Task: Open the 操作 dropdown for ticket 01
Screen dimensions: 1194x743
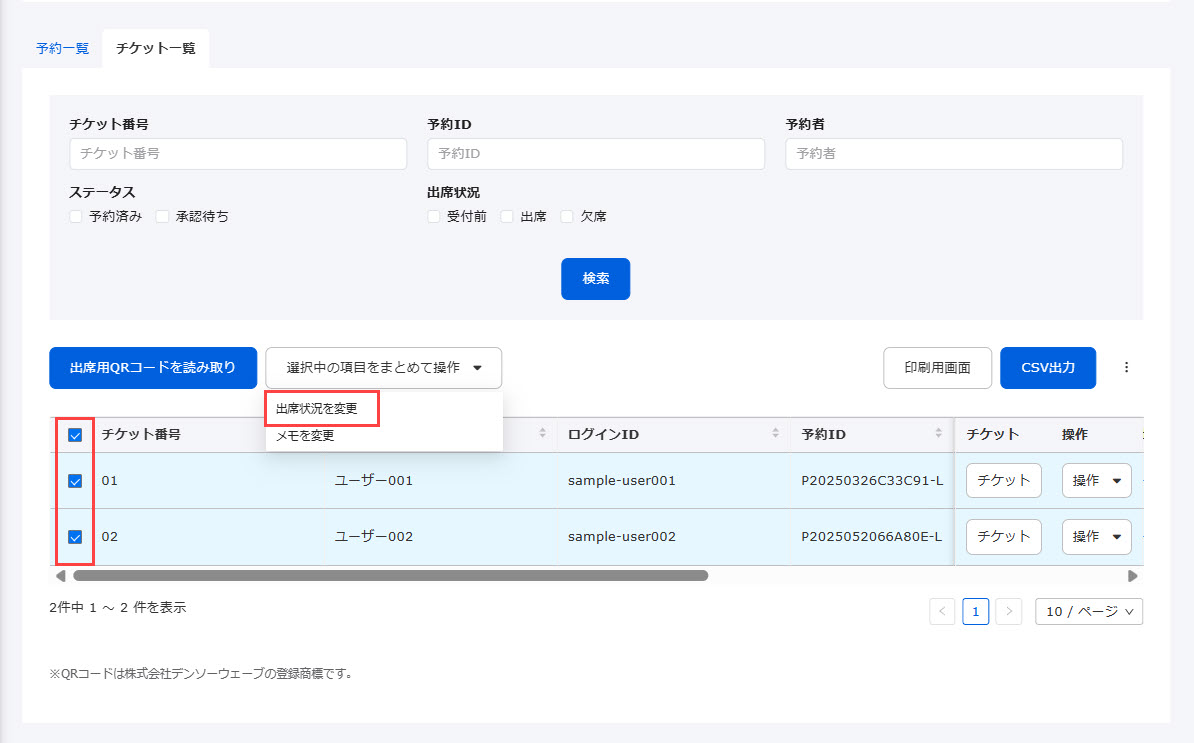Action: 1096,481
